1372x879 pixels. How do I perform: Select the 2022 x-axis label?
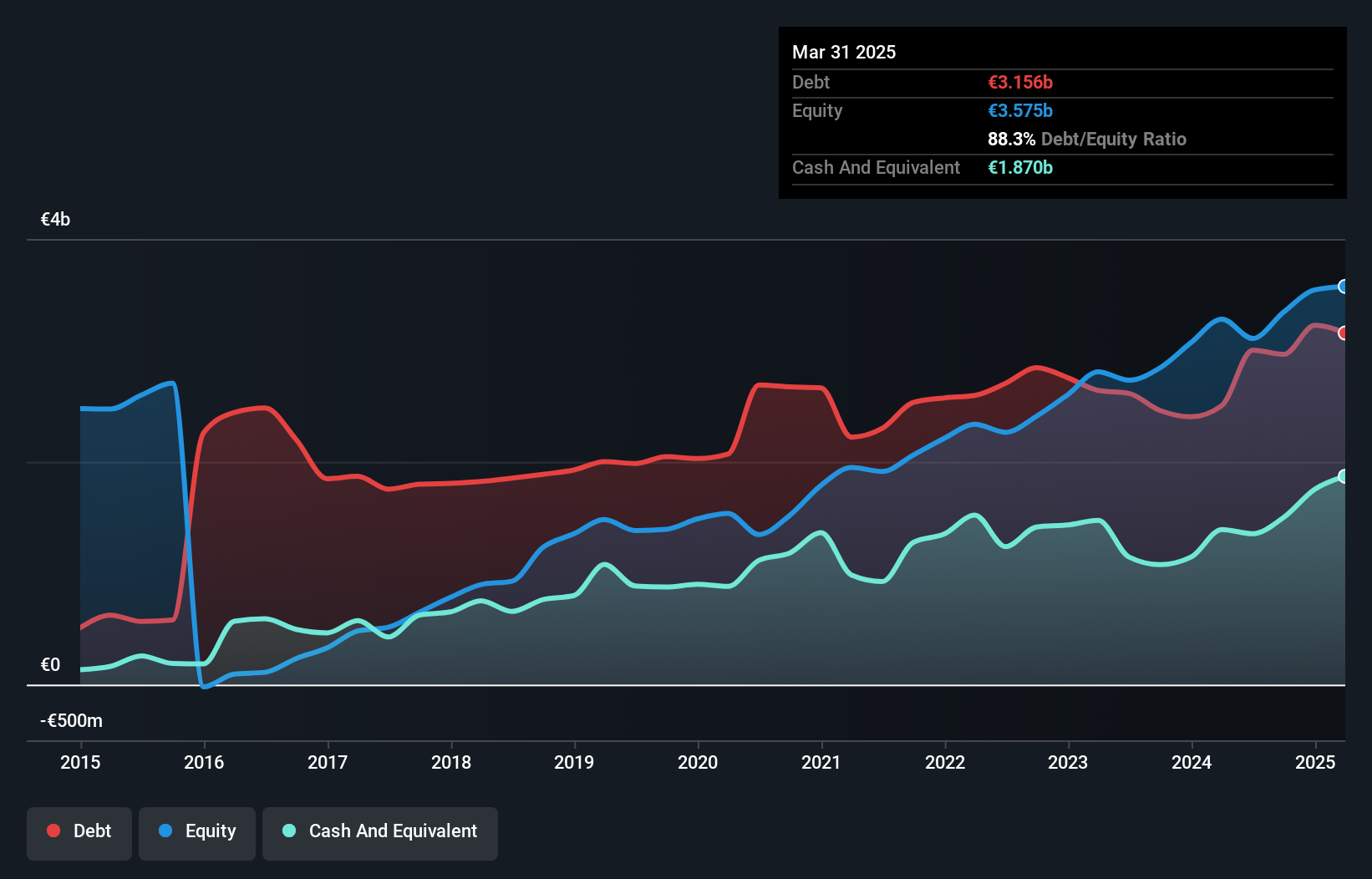pos(945,762)
